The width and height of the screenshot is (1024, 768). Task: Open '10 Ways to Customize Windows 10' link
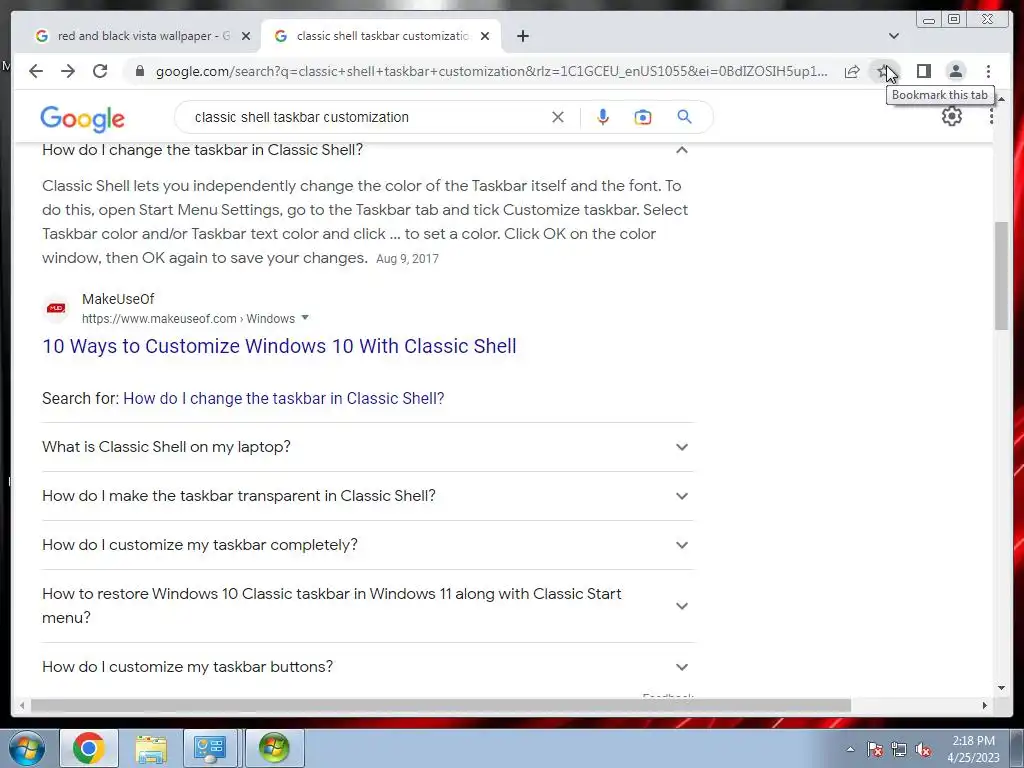[280, 346]
